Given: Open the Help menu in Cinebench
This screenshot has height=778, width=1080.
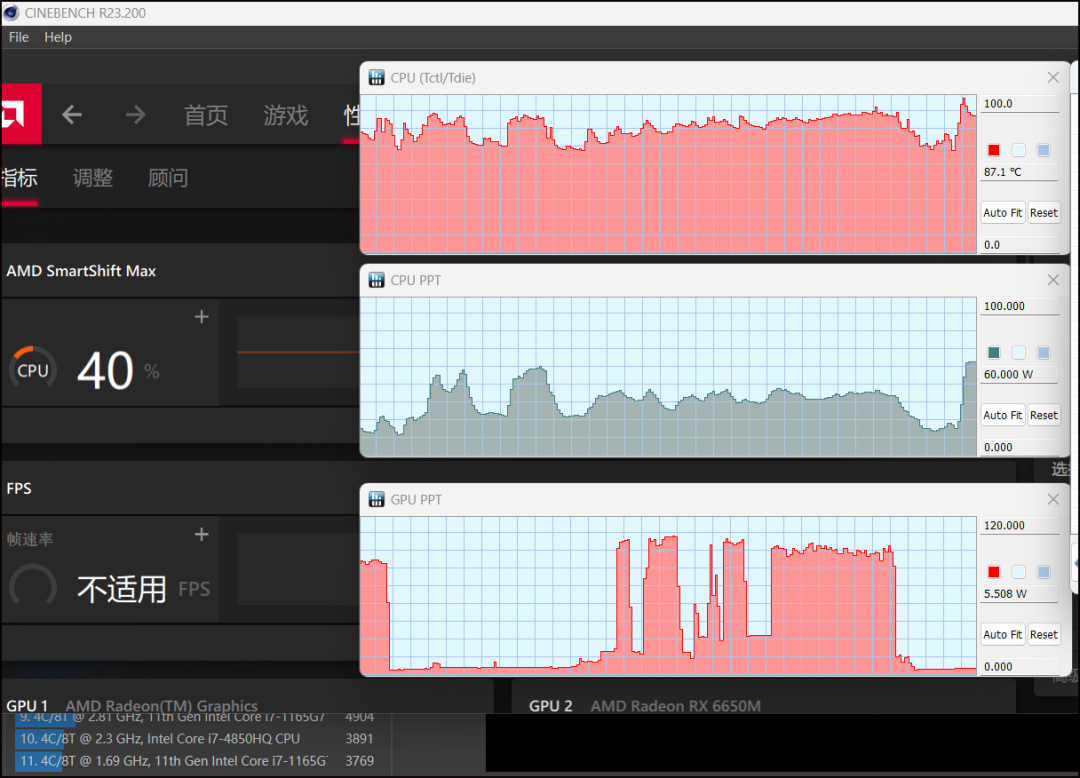Looking at the screenshot, I should pyautogui.click(x=58, y=37).
